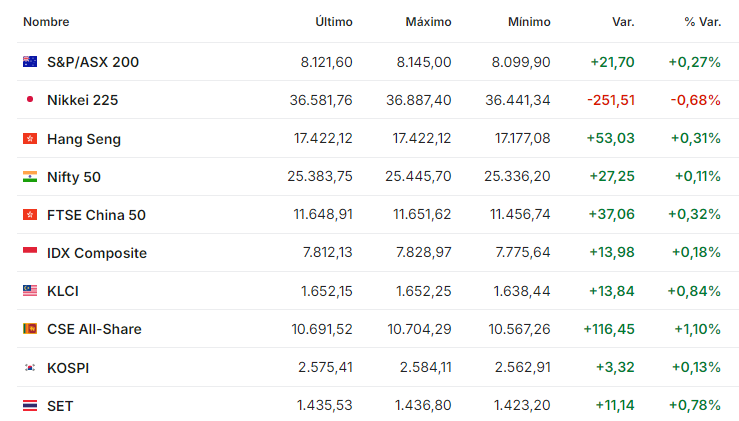Open the FTSE China 50 link

click(x=96, y=215)
